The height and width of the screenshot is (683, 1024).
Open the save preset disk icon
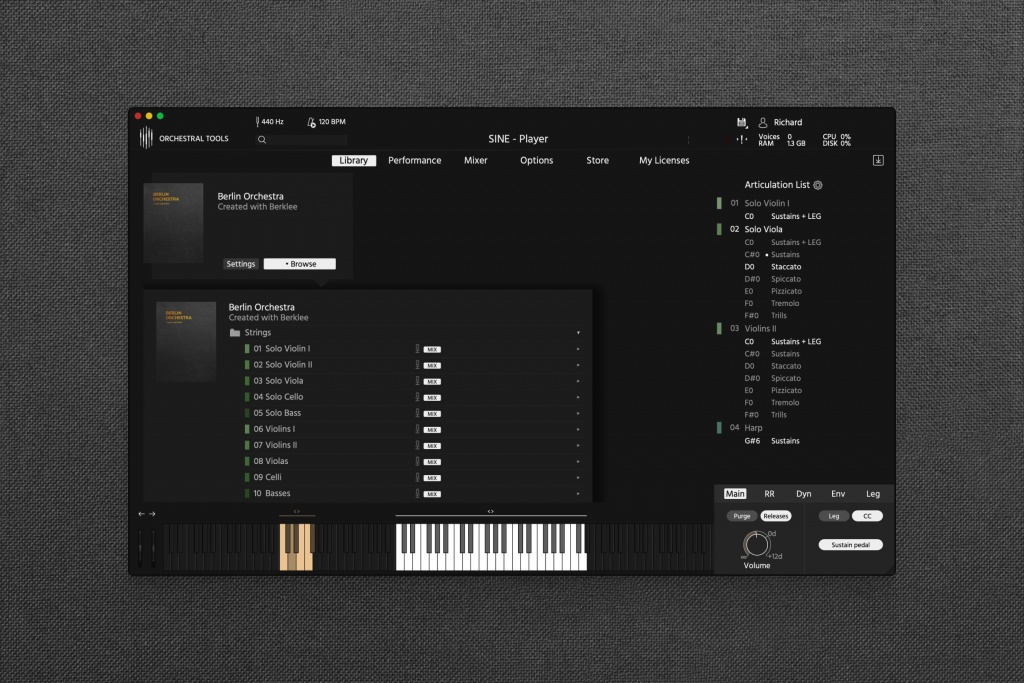click(x=741, y=122)
